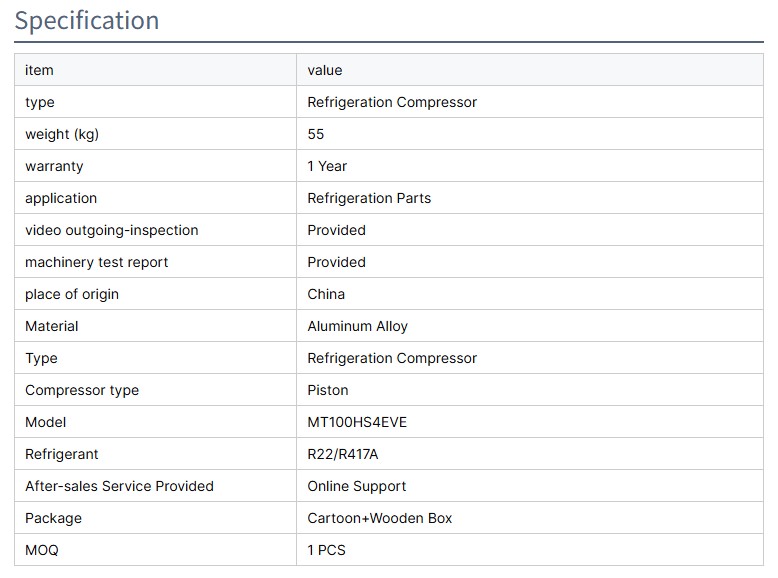This screenshot has width=778, height=578.
Task: Click the 'Online Support' value
Action: click(356, 486)
